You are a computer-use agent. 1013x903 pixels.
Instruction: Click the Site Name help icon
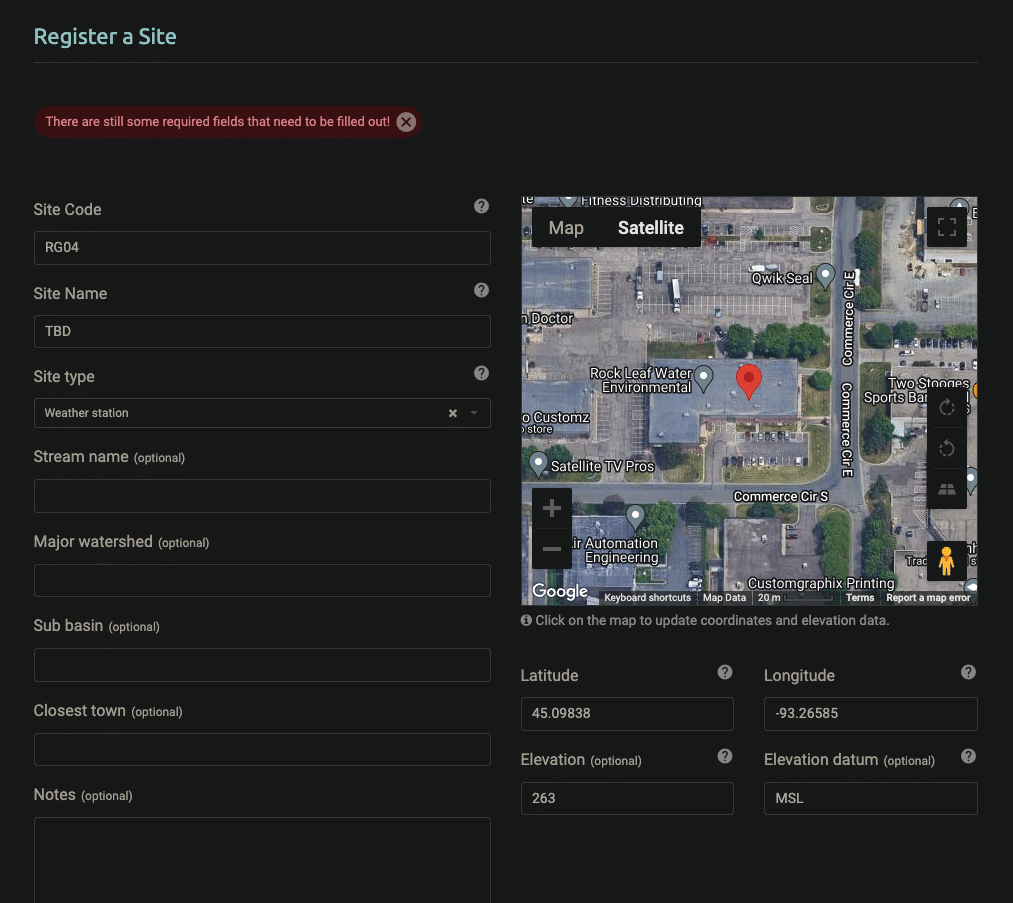click(481, 290)
